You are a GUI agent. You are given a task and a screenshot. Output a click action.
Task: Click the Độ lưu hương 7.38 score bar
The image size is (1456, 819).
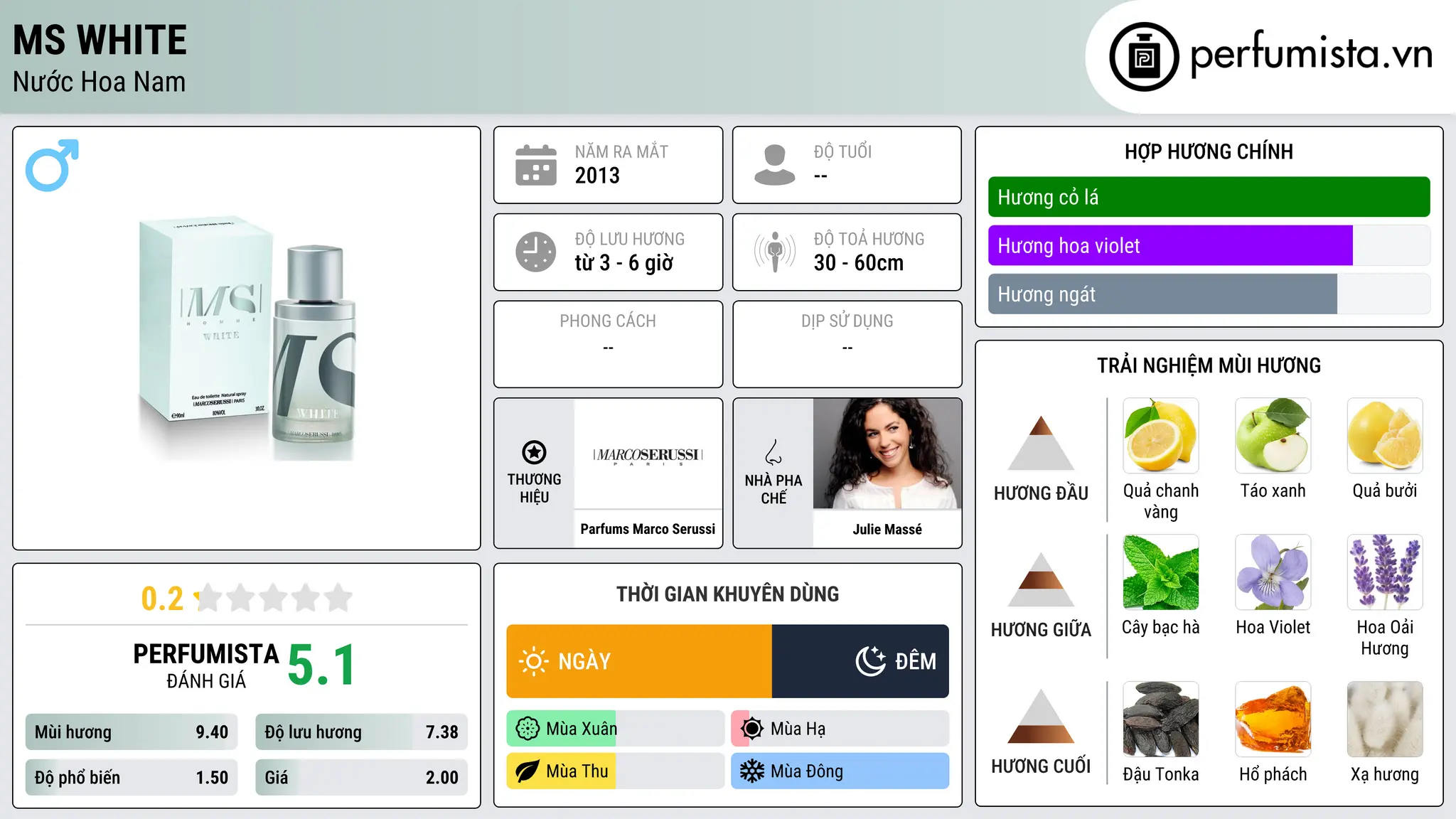(361, 732)
